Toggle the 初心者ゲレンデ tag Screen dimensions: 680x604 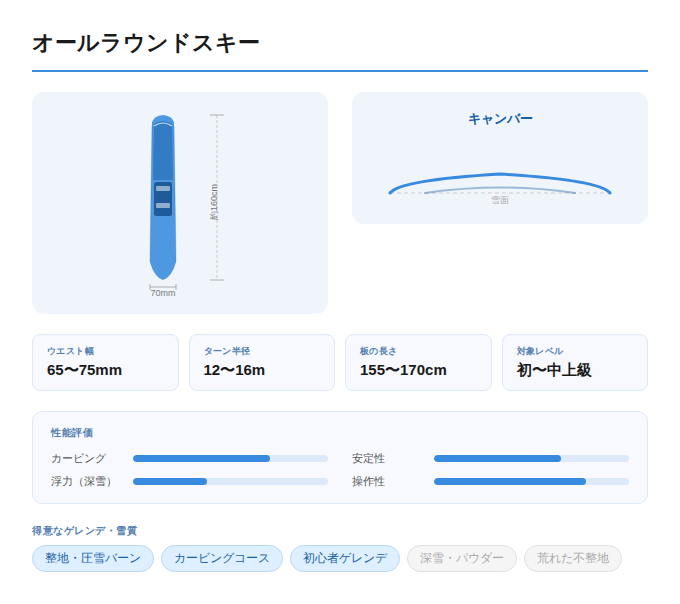(x=345, y=558)
